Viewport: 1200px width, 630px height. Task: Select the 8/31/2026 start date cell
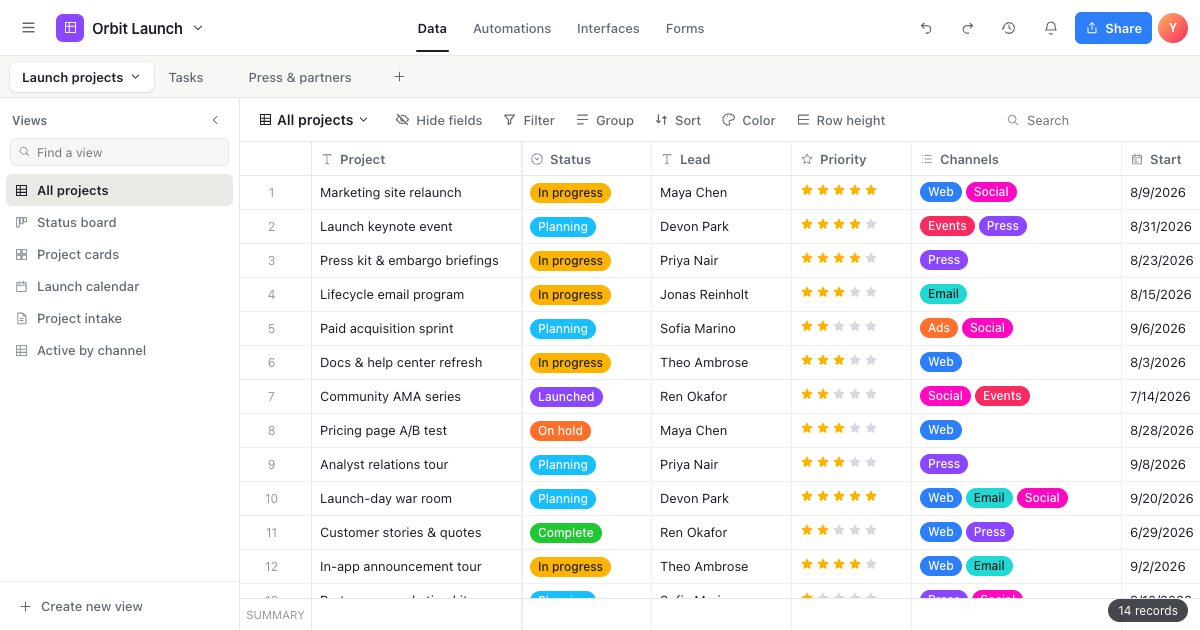(1161, 226)
